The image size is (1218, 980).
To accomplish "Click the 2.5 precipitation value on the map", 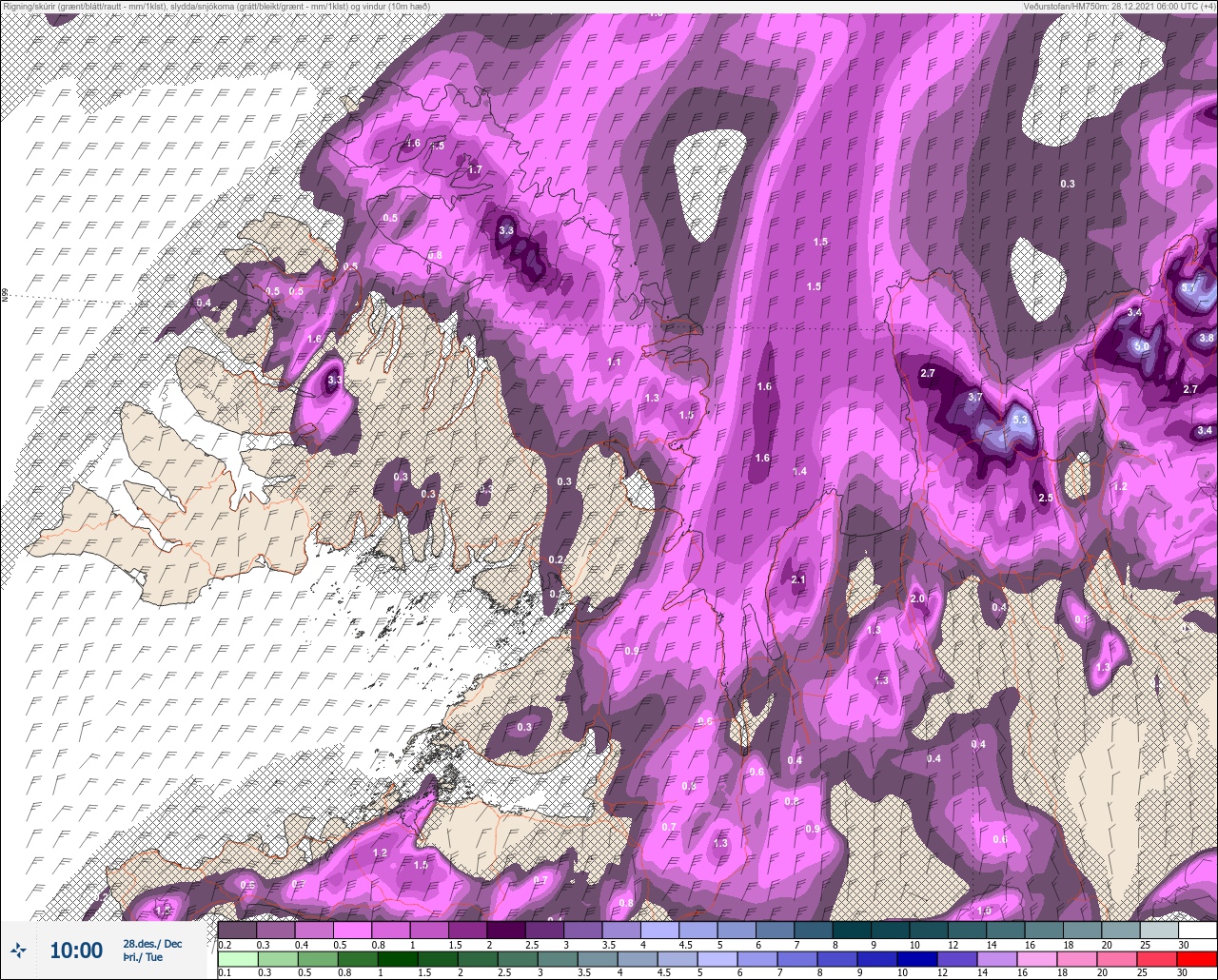I will [1044, 499].
